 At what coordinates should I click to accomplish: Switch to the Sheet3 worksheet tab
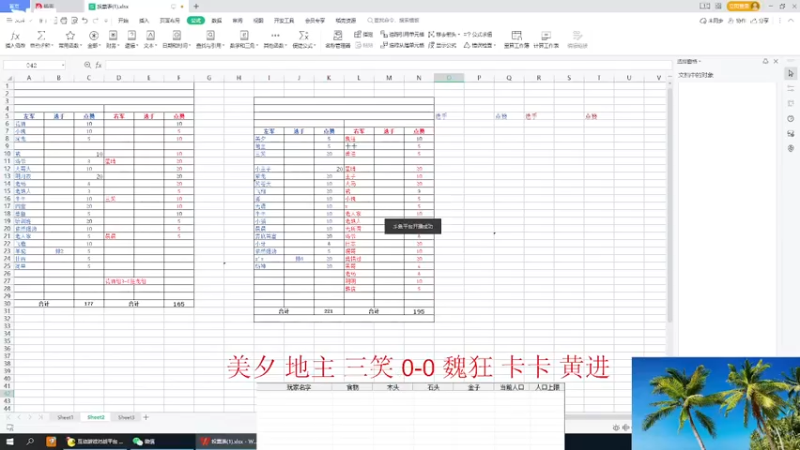pyautogui.click(x=126, y=417)
